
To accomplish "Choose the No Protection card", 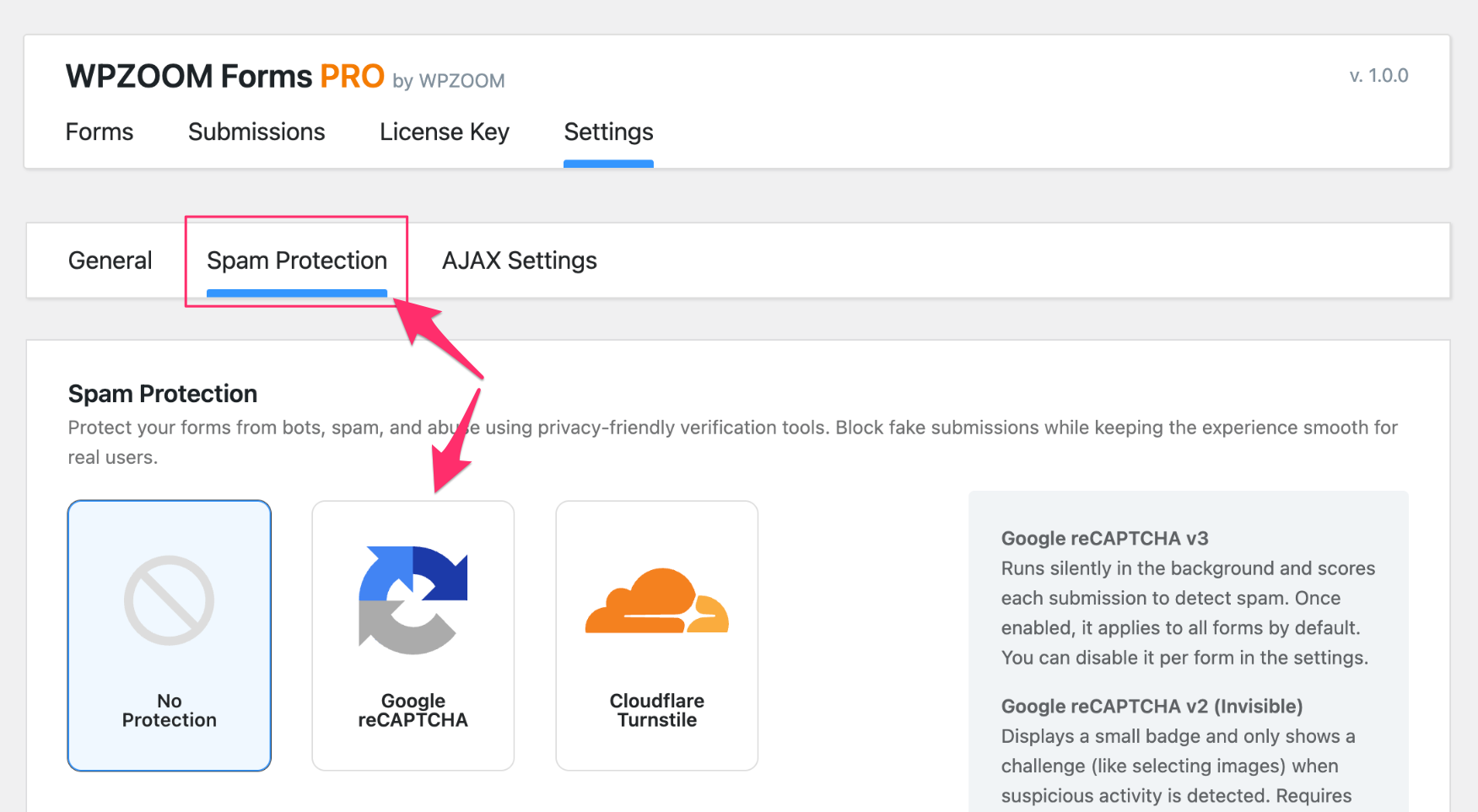I will tap(170, 636).
